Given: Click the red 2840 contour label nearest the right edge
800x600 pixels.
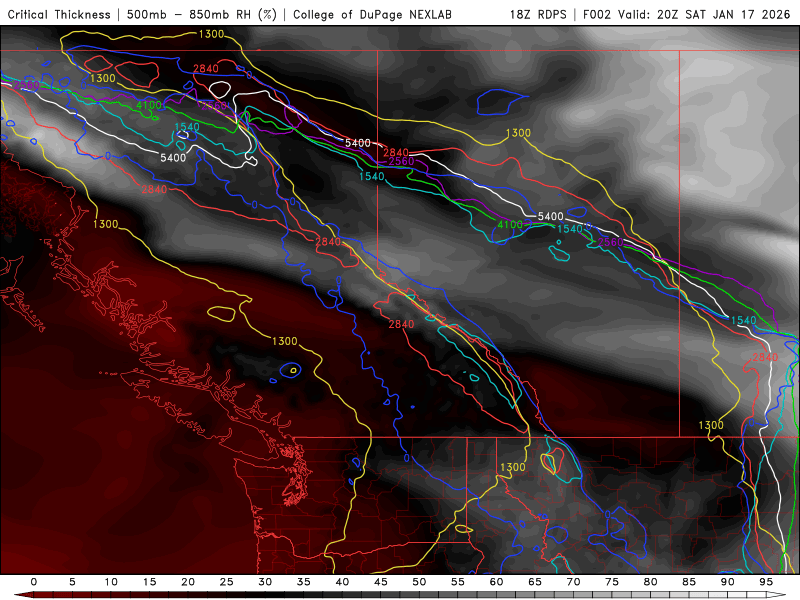Looking at the screenshot, I should click(765, 357).
